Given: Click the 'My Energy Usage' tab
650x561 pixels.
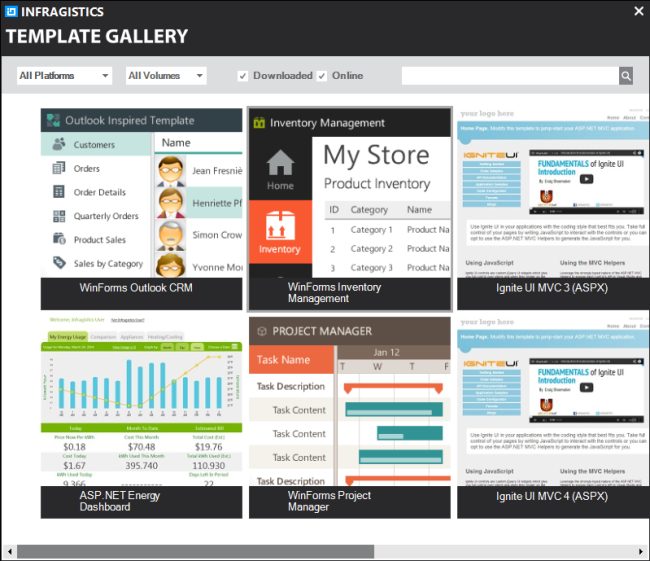Looking at the screenshot, I should coord(68,337).
